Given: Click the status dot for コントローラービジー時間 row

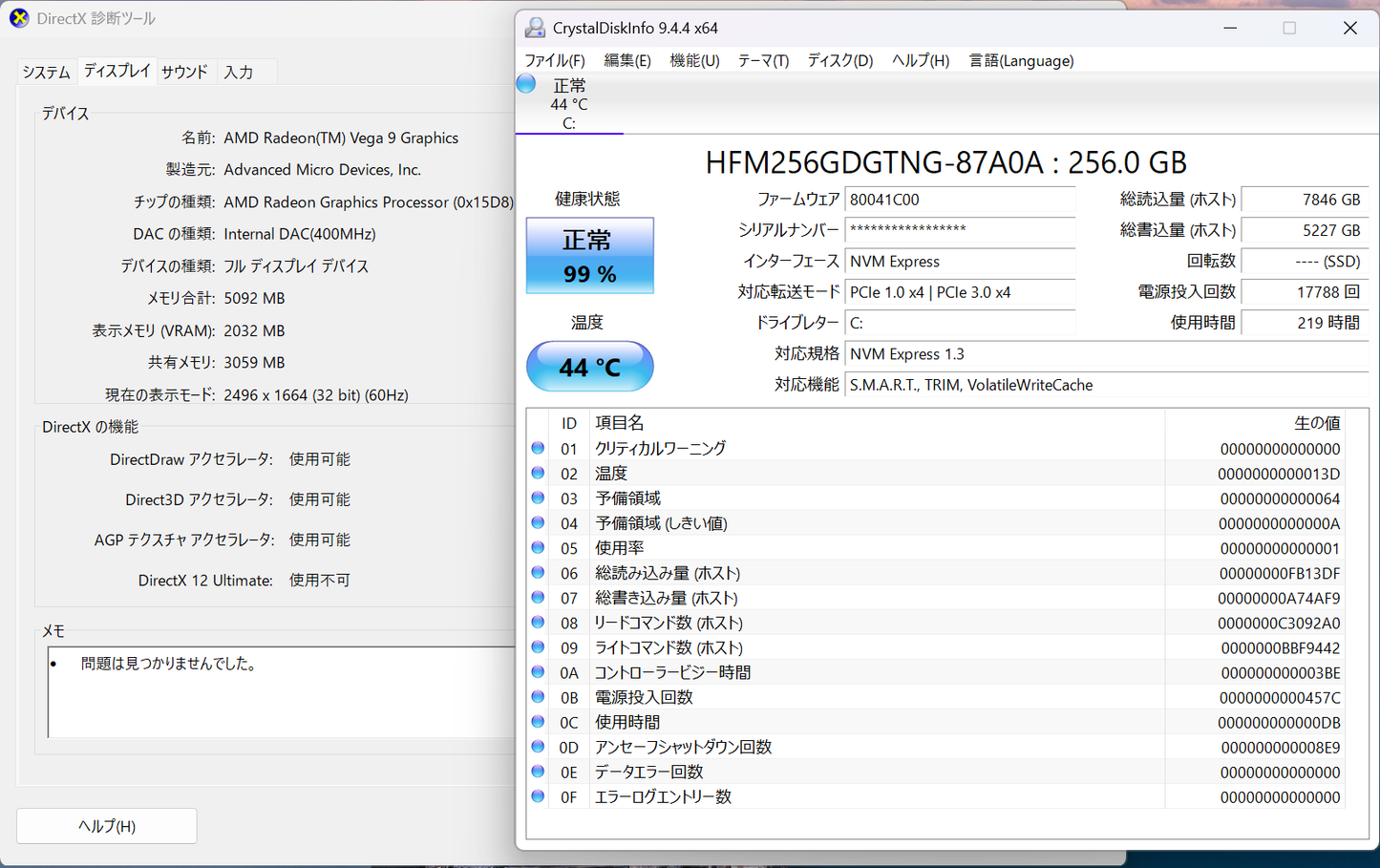Looking at the screenshot, I should point(538,671).
